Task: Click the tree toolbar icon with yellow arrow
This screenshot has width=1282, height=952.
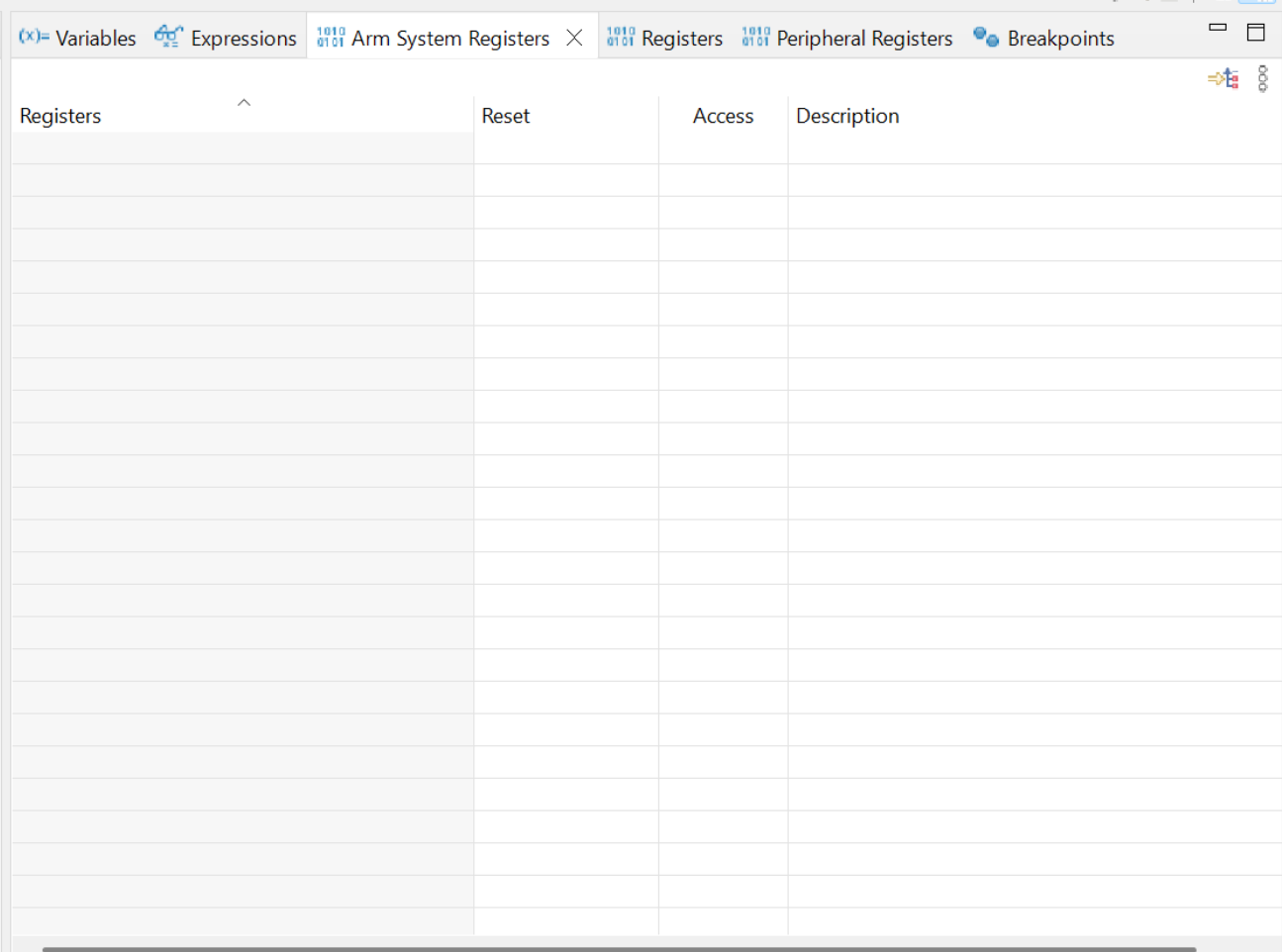Action: pyautogui.click(x=1224, y=78)
